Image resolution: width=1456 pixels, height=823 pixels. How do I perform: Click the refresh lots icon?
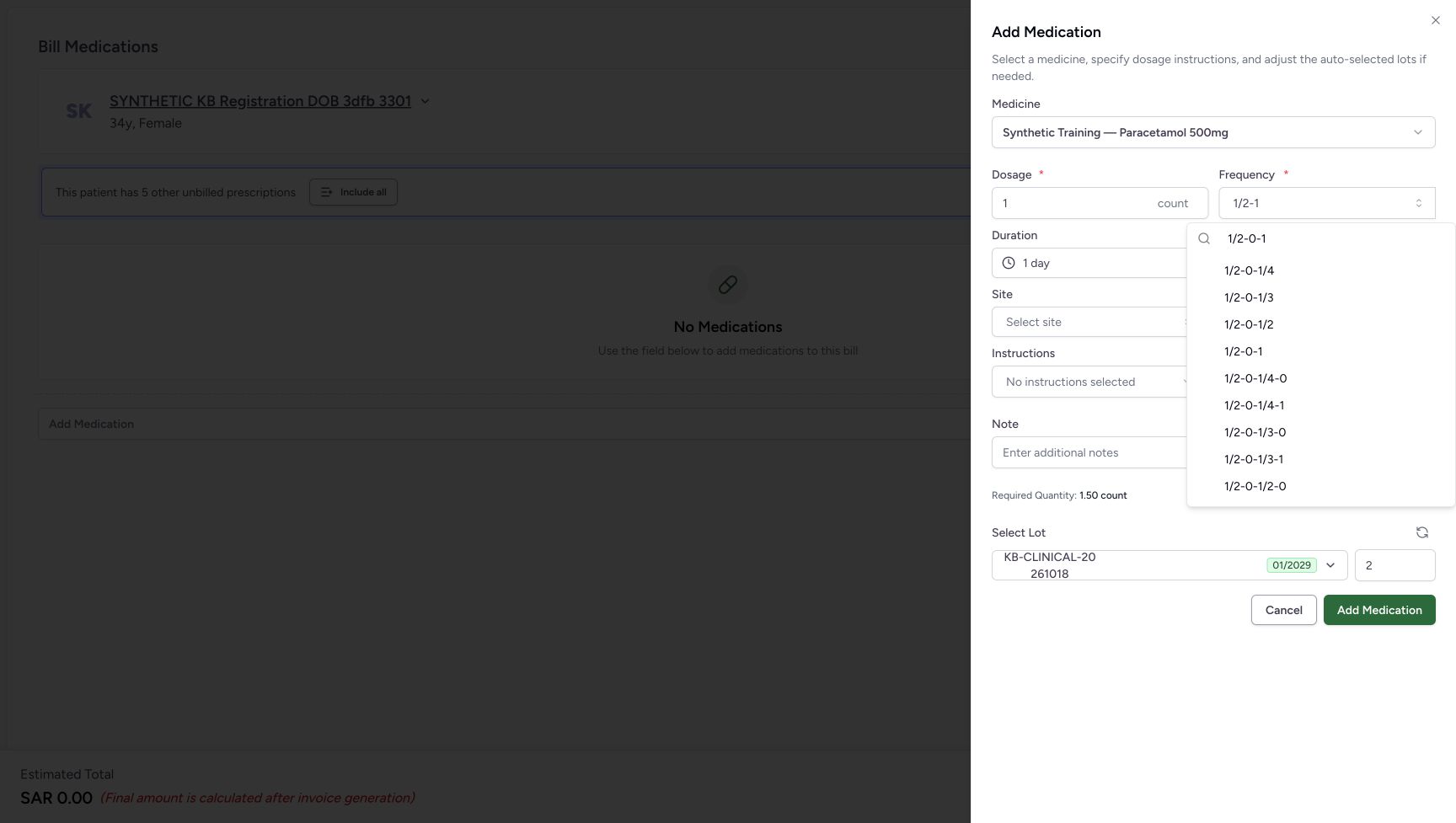click(x=1421, y=532)
